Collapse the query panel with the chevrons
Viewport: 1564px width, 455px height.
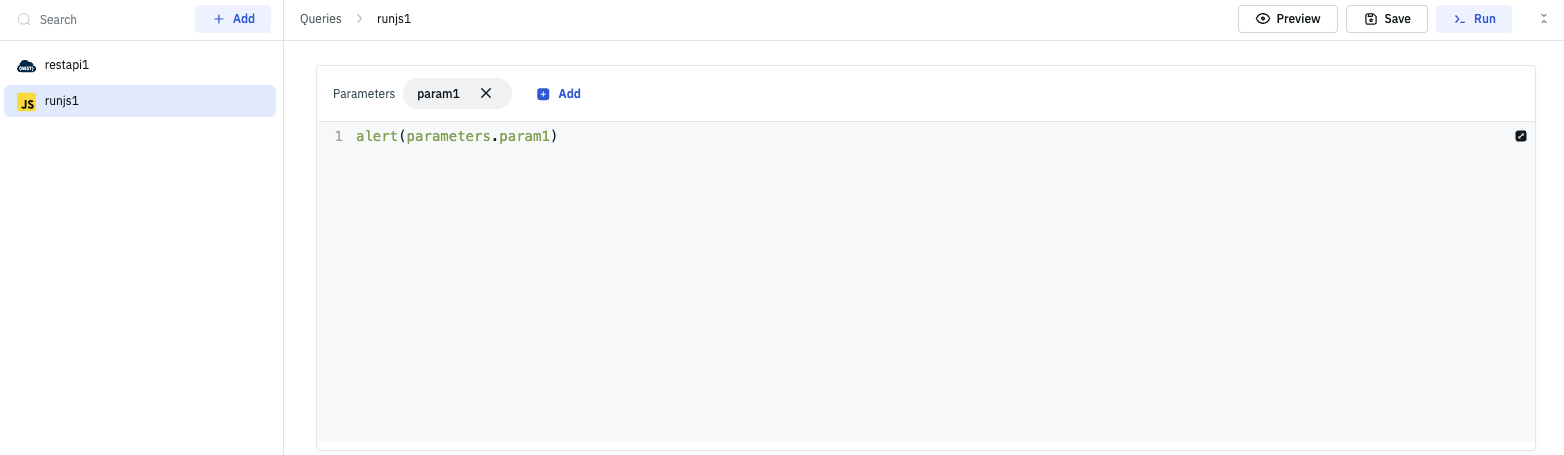click(x=1543, y=19)
